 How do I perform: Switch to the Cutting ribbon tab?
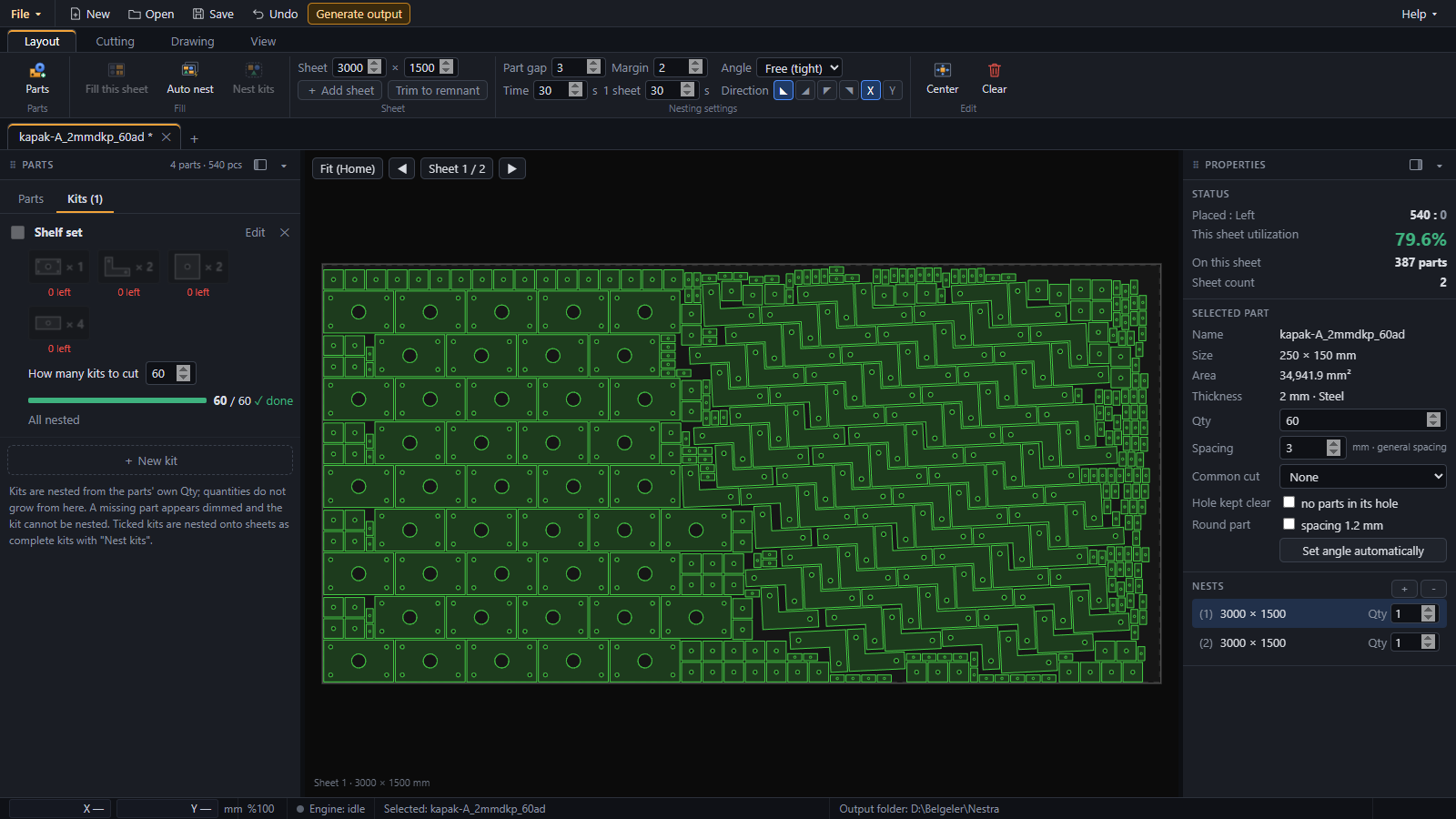(115, 42)
